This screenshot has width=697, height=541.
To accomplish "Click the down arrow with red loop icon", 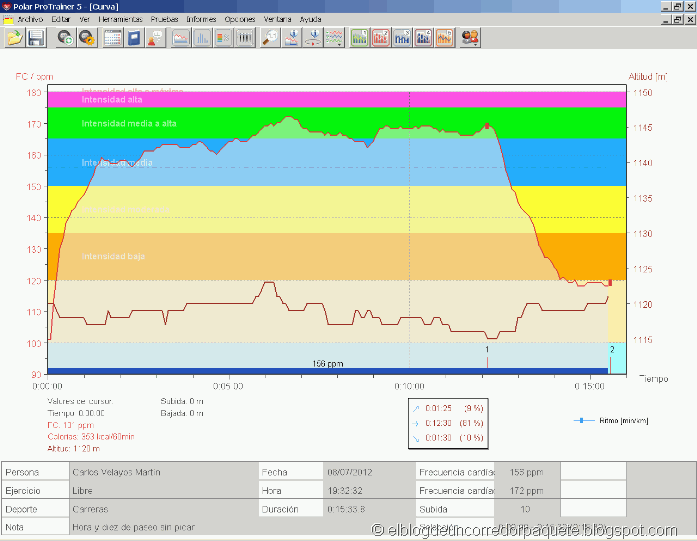I will (313, 38).
